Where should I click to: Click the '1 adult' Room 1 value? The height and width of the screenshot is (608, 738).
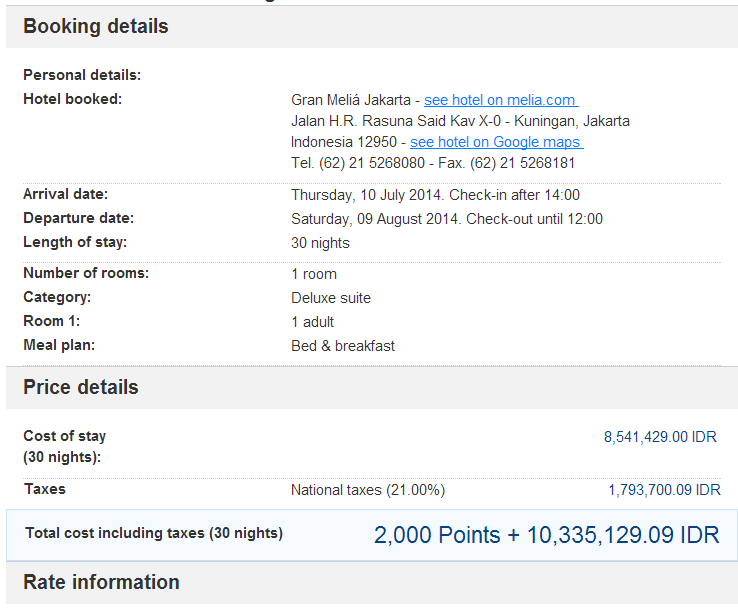click(x=312, y=322)
